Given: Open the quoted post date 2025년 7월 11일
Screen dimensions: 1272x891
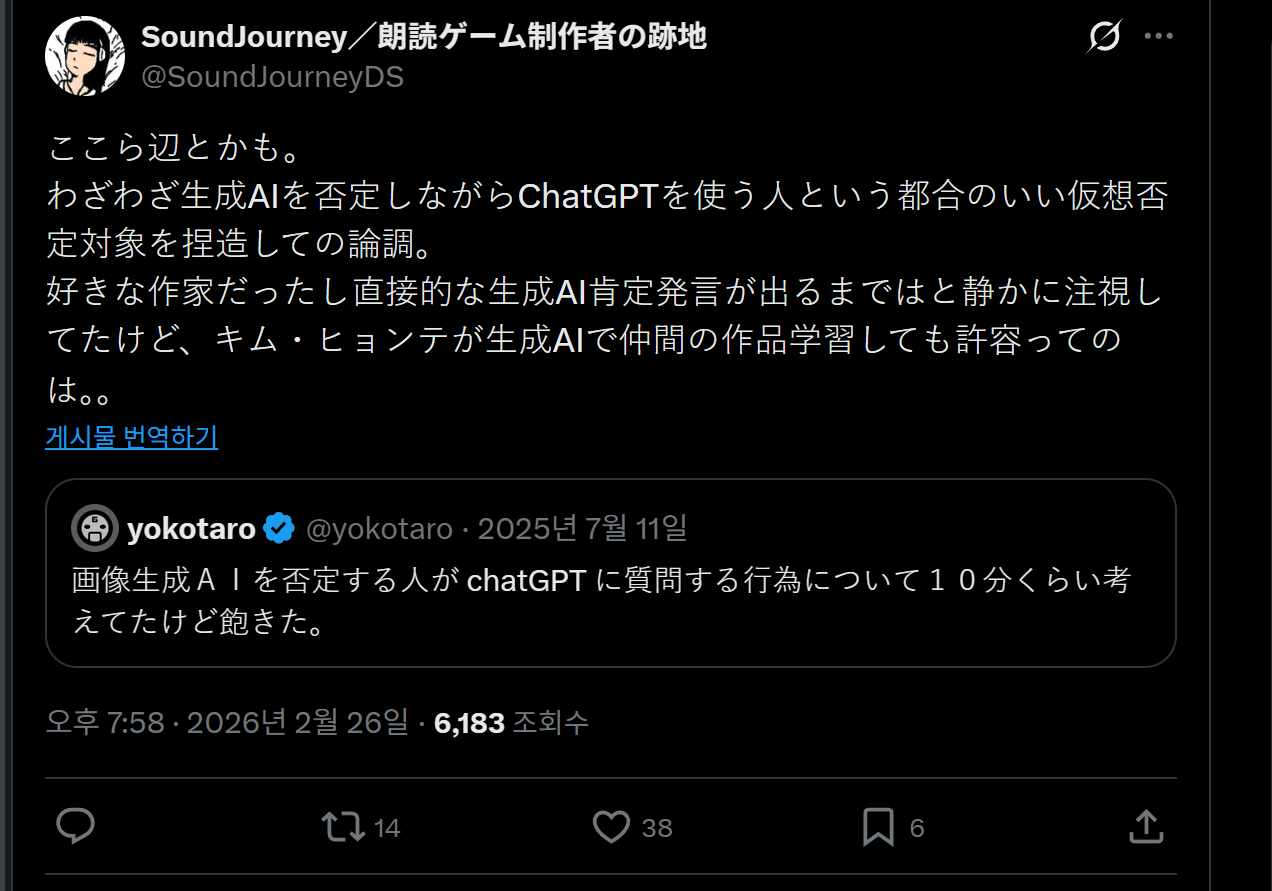Looking at the screenshot, I should 582,529.
